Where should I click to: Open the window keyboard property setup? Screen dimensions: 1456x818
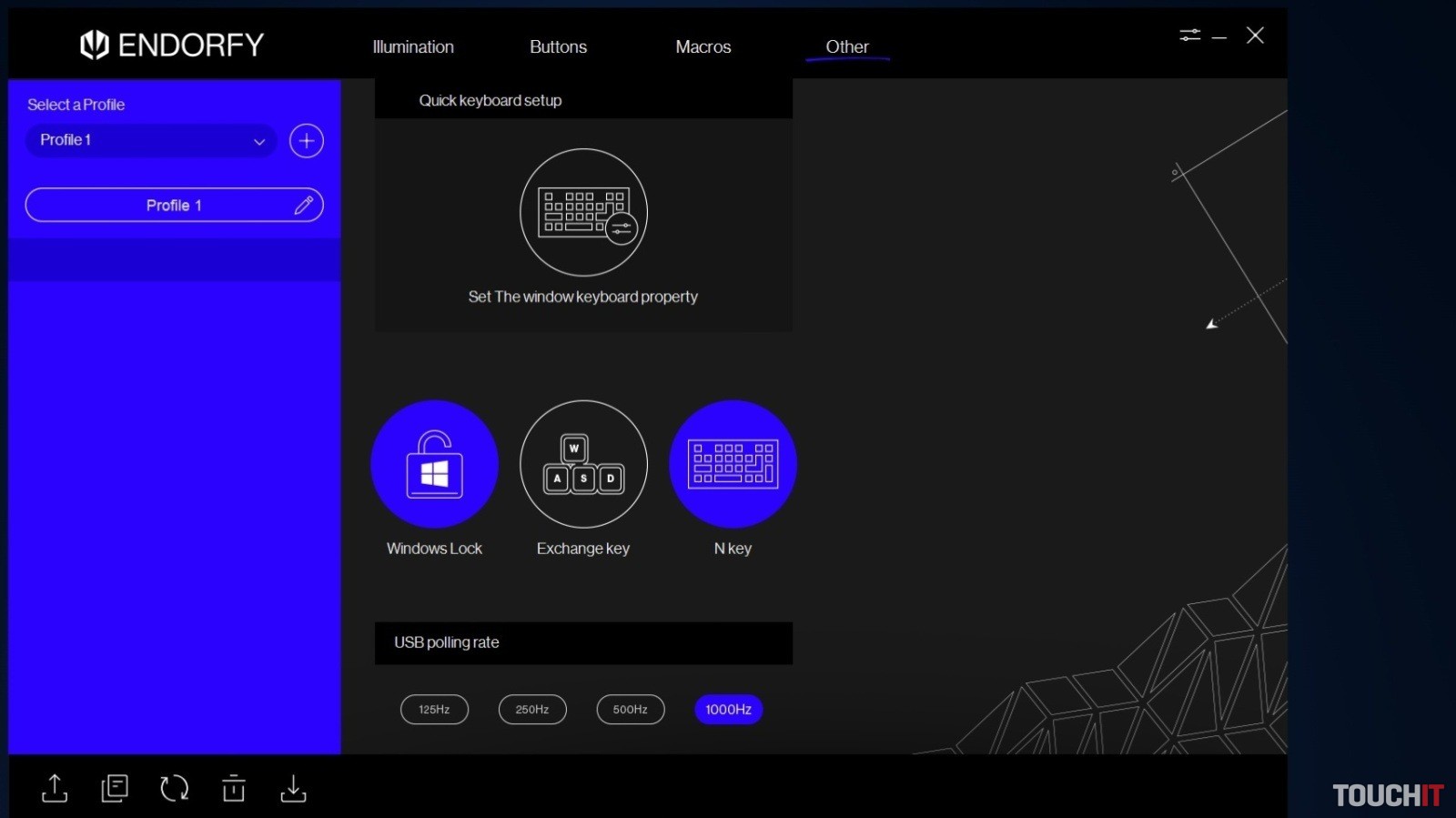point(583,213)
